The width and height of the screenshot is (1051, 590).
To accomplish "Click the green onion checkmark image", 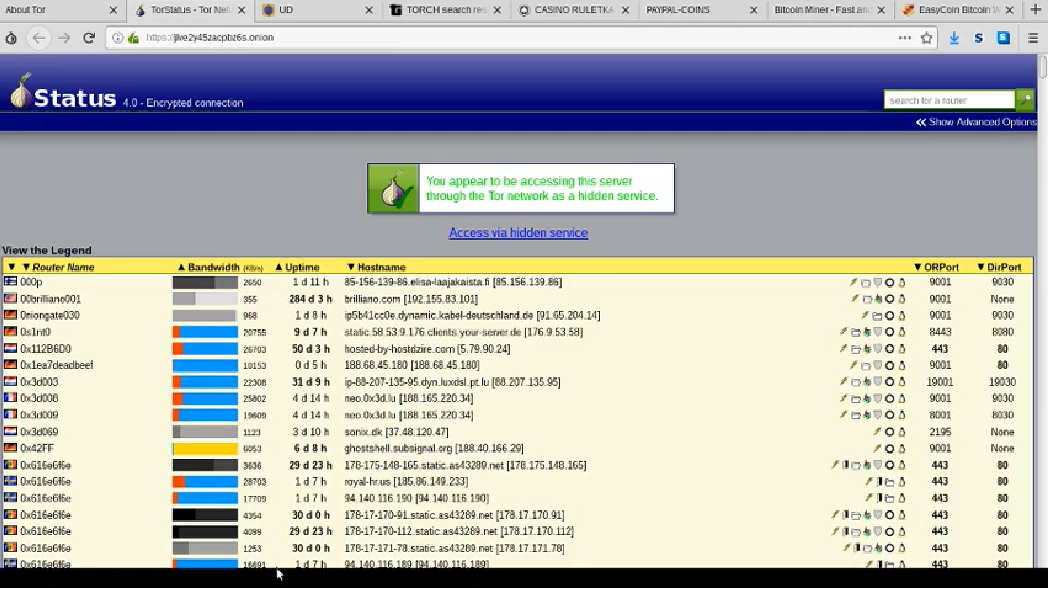I will click(393, 188).
